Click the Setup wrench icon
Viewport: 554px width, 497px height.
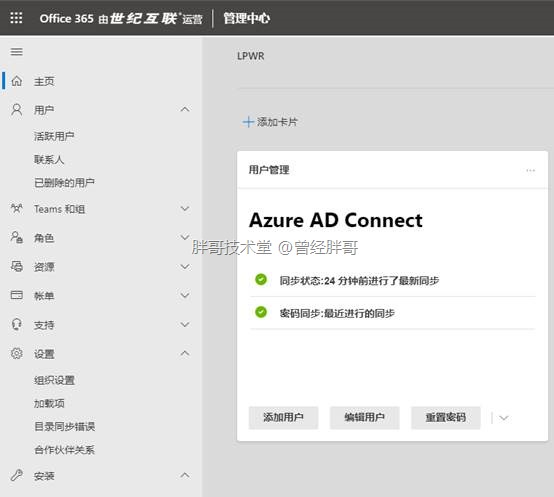click(x=17, y=475)
